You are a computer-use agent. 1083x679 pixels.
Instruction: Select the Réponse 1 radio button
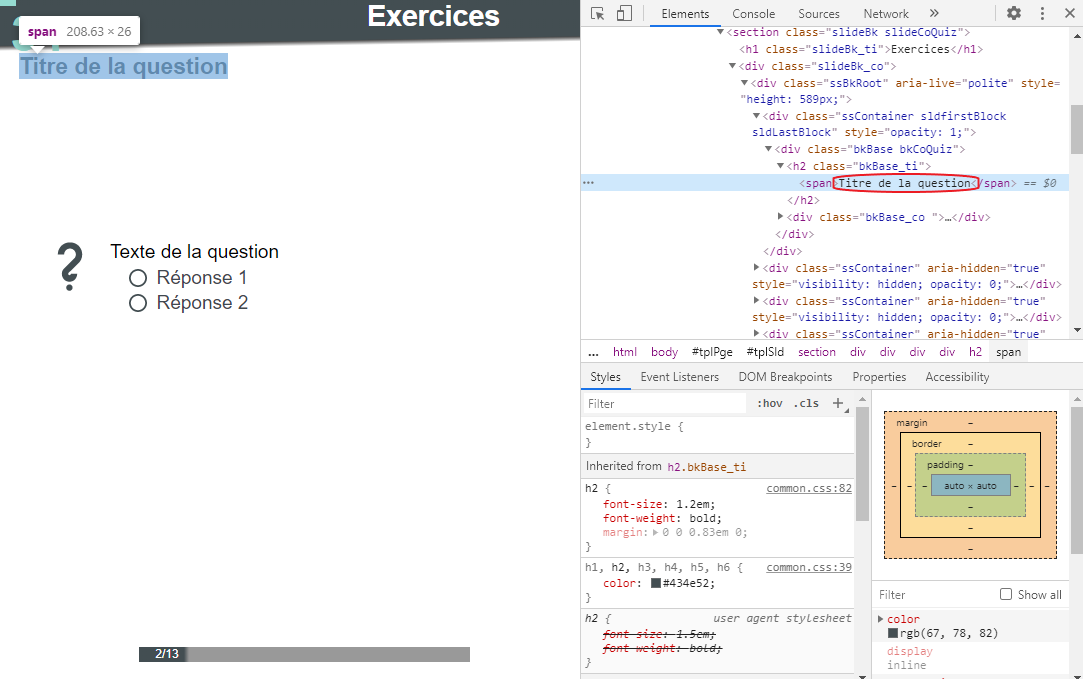pos(138,278)
